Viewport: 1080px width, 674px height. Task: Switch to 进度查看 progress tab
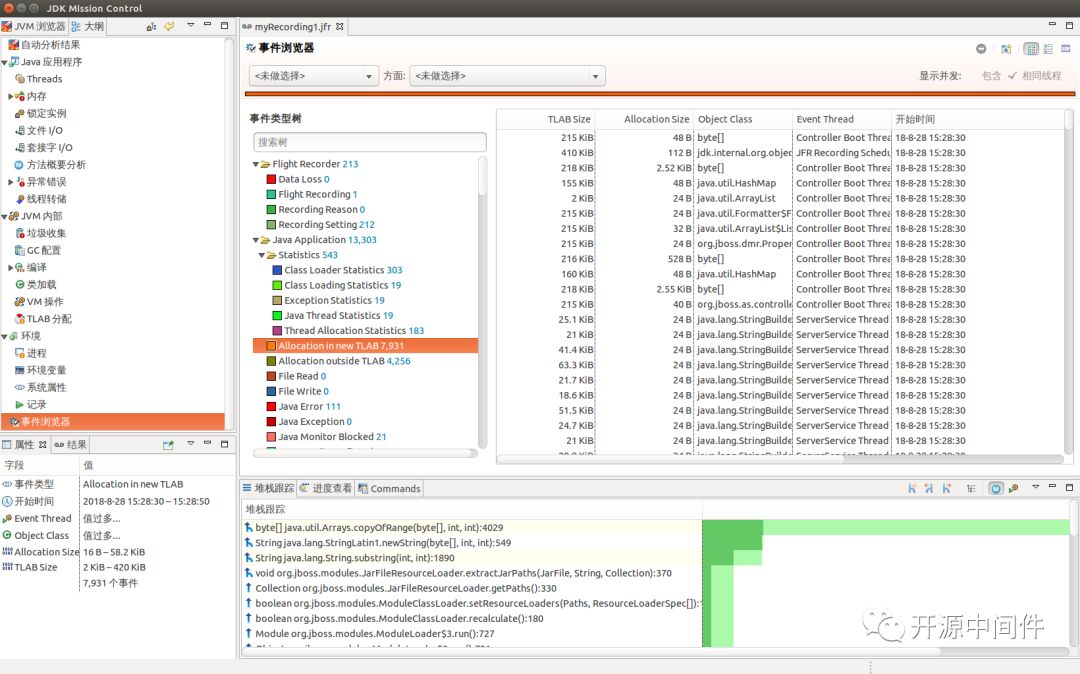326,488
